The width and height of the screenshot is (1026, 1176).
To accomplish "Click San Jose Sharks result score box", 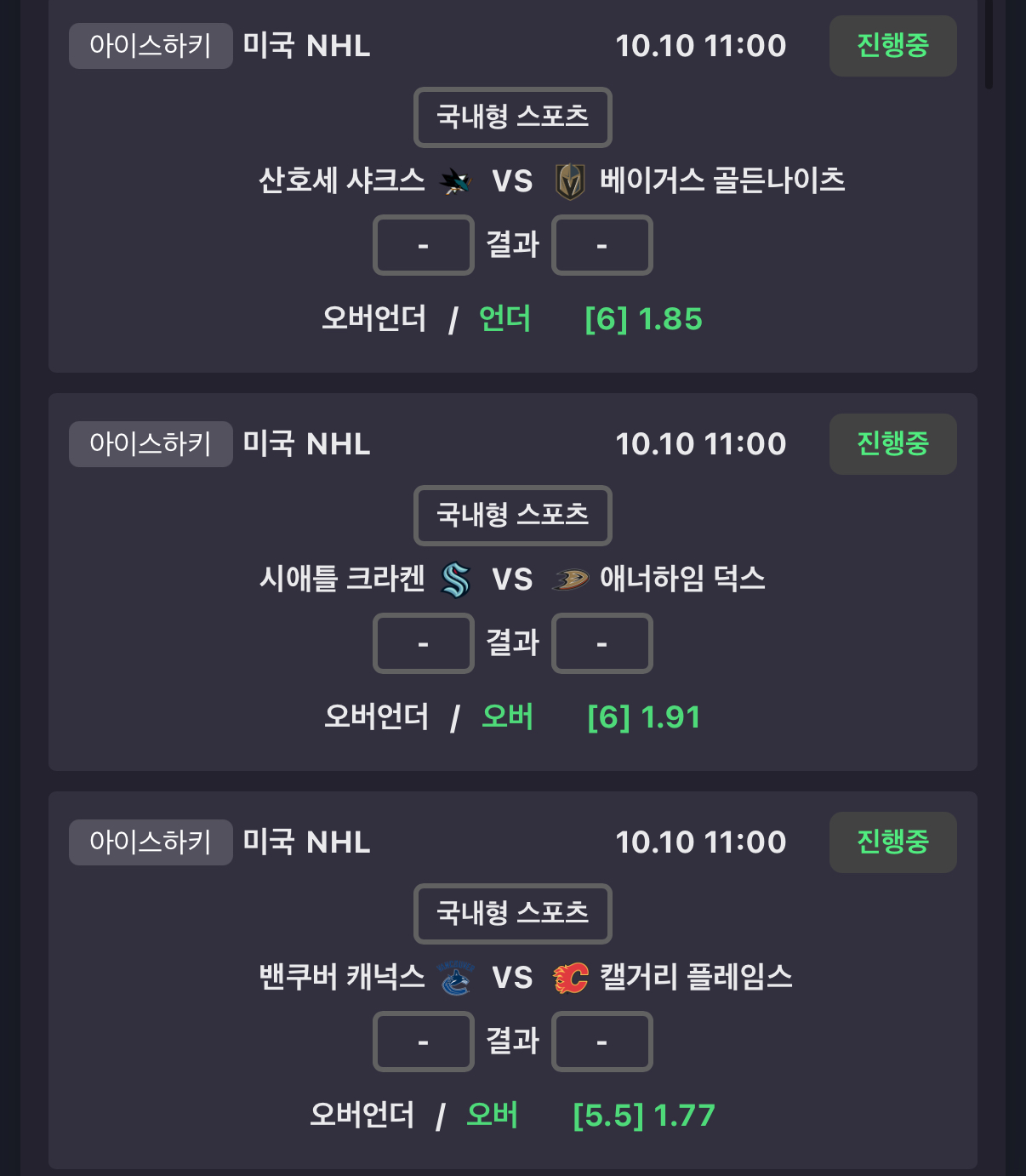I will 423,245.
